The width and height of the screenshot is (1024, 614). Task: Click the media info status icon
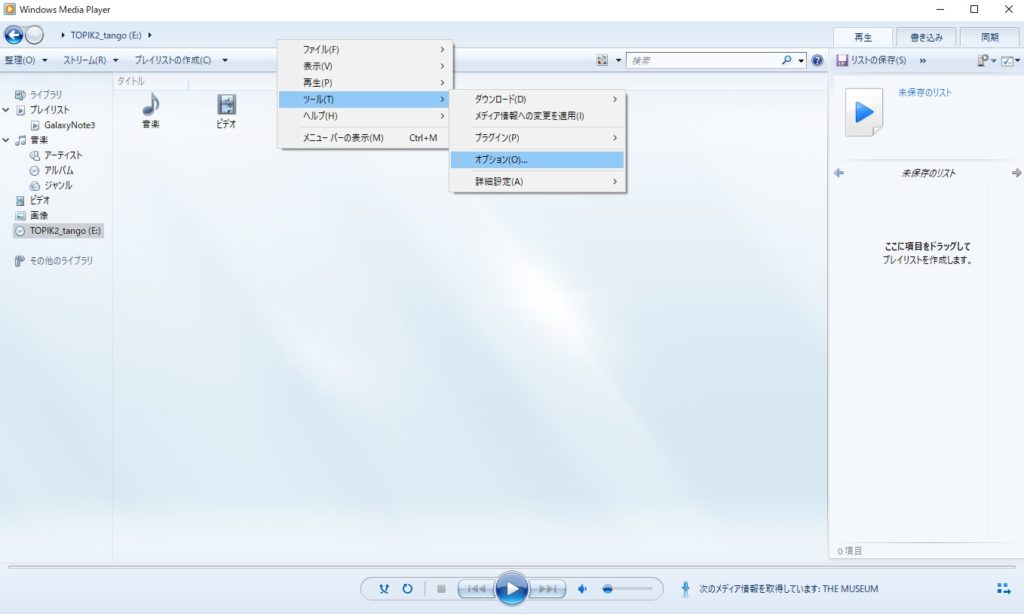(x=685, y=589)
